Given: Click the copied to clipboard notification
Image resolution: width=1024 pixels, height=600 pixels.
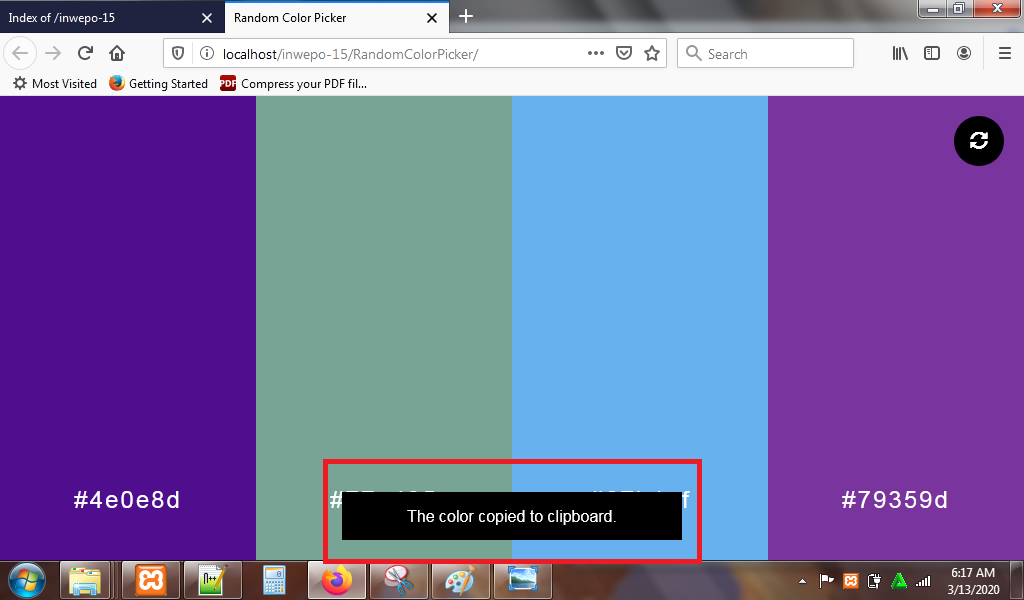Looking at the screenshot, I should pyautogui.click(x=512, y=516).
